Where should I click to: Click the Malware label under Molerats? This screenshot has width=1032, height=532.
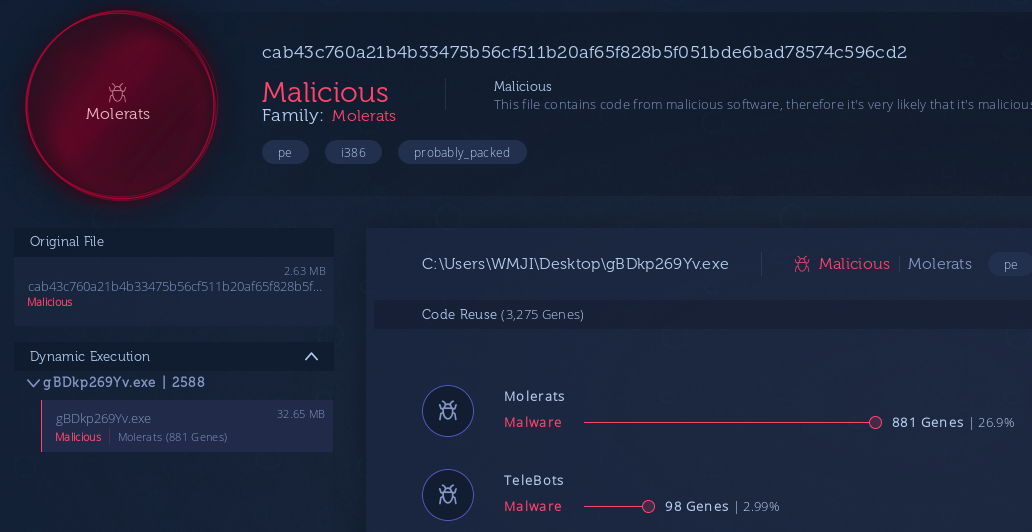[533, 423]
